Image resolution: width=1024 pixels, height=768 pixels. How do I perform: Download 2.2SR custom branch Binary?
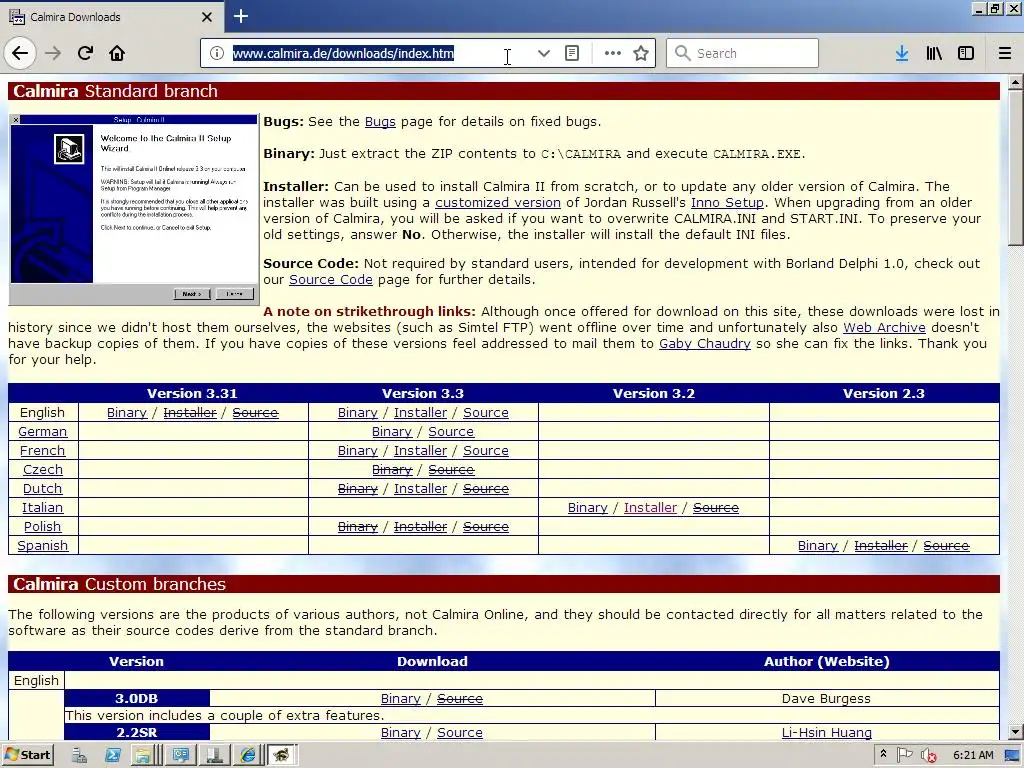point(400,733)
